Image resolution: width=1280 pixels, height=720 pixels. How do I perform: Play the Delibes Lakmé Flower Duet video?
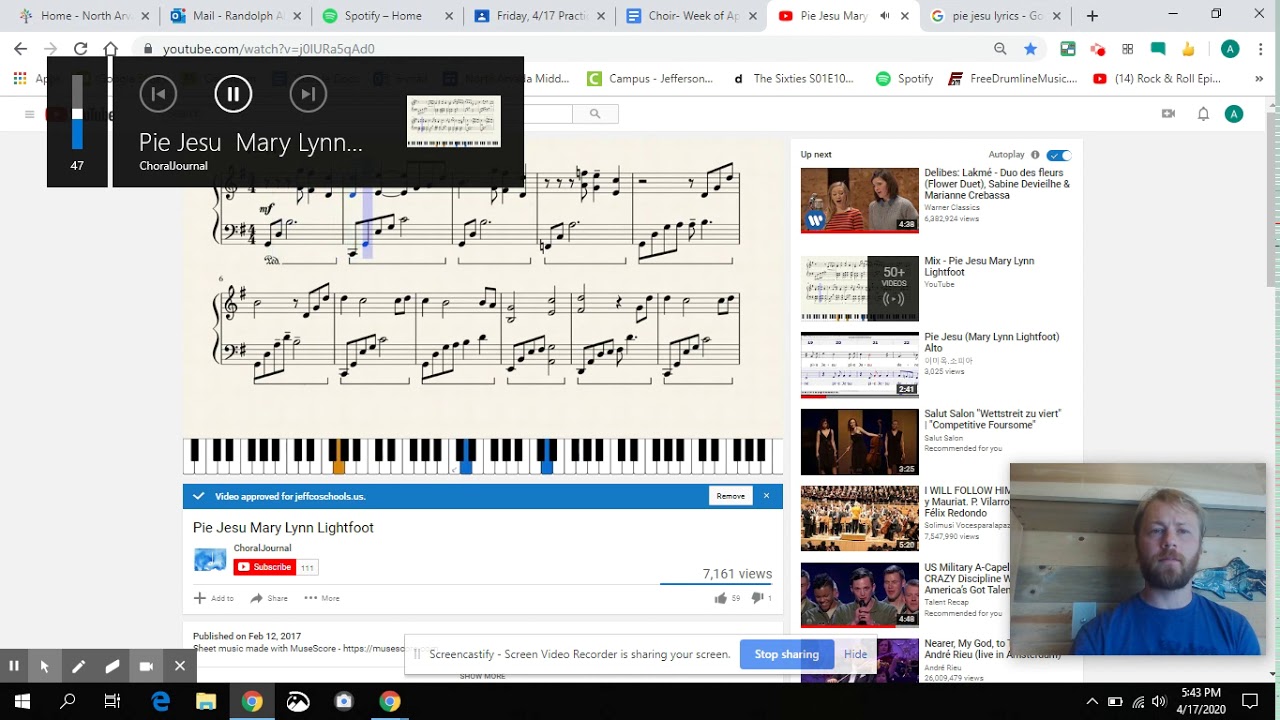coord(859,200)
